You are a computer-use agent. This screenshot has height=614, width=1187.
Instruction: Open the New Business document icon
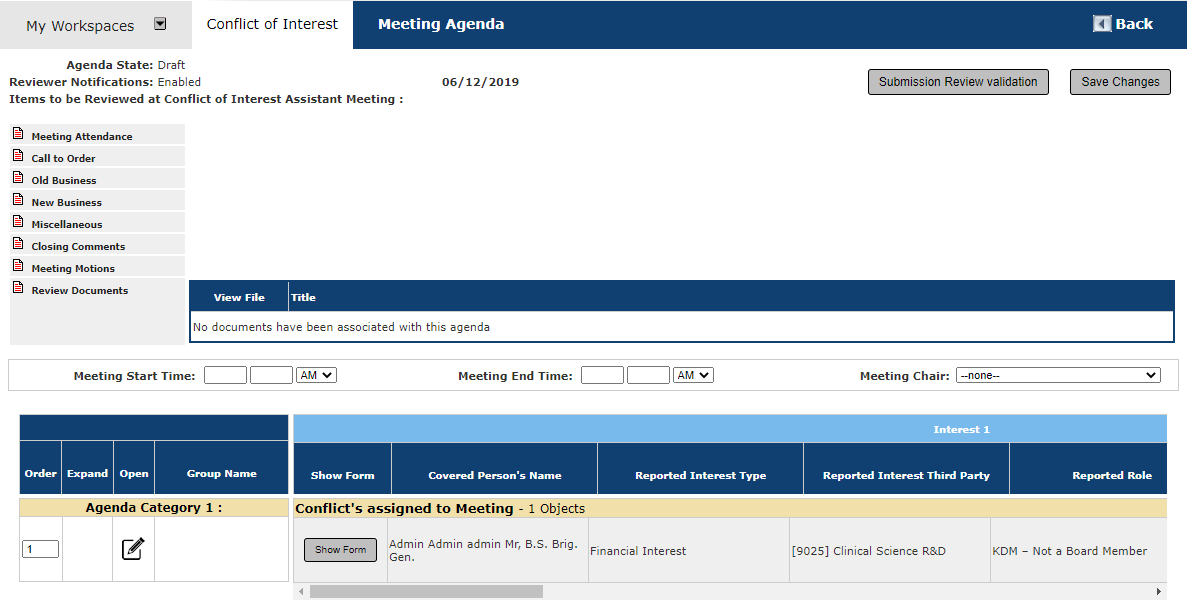[x=18, y=200]
